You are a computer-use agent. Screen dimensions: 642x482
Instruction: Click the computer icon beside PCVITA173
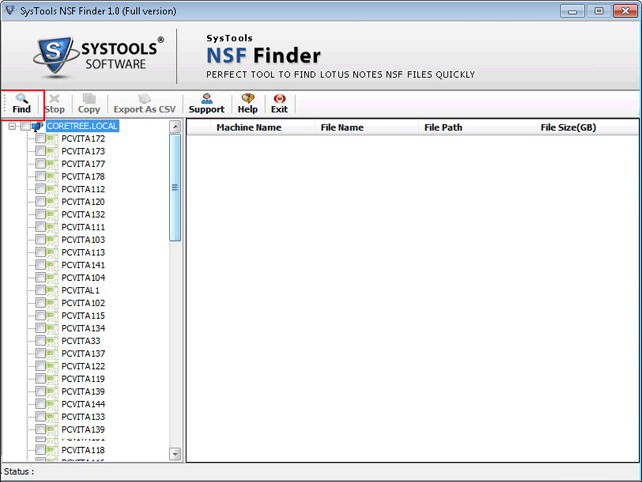[x=52, y=152]
